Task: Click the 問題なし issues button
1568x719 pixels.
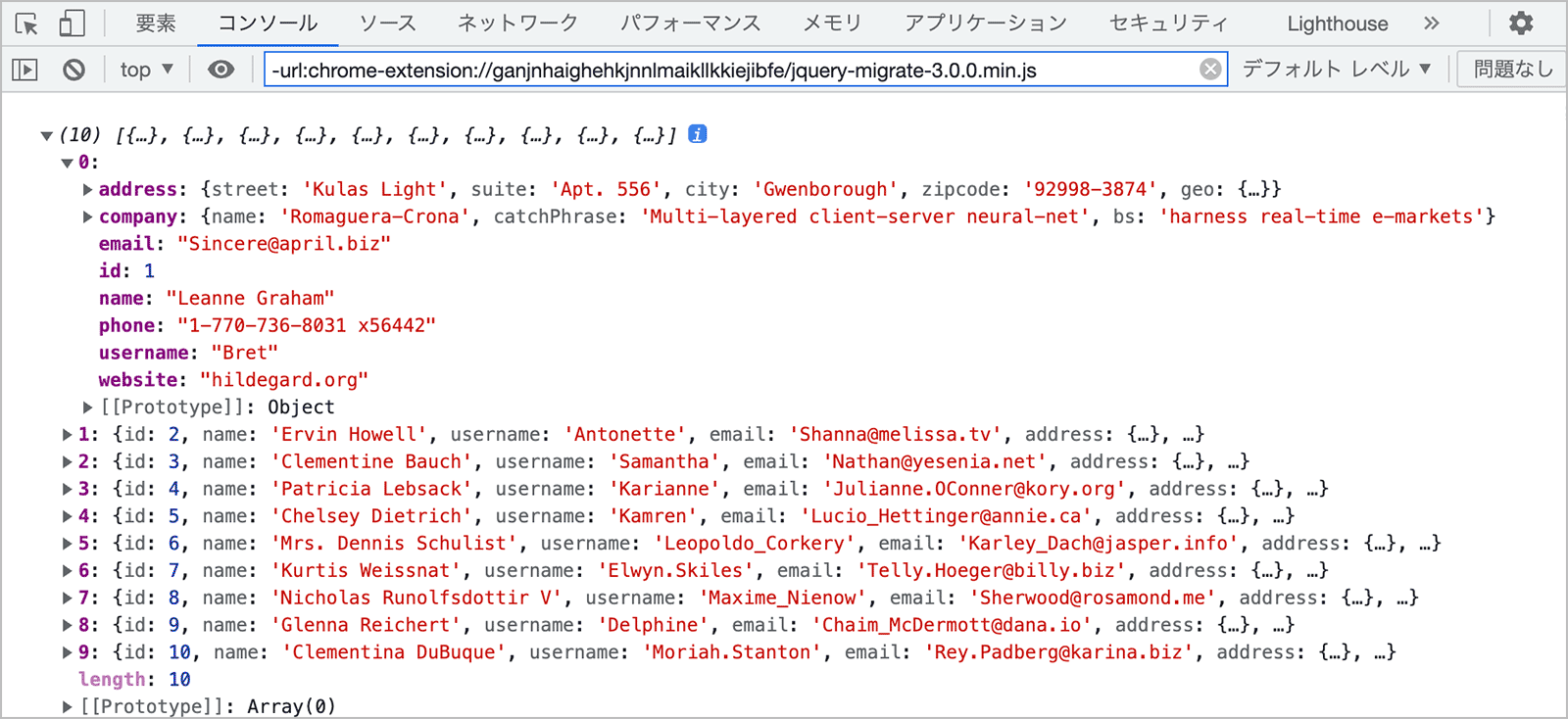Action: click(x=1512, y=70)
